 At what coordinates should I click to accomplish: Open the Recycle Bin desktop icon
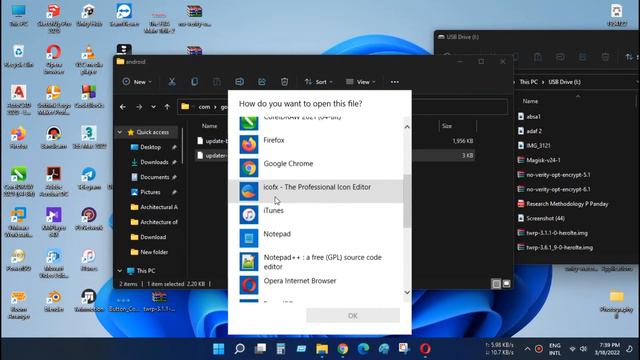pyautogui.click(x=18, y=56)
